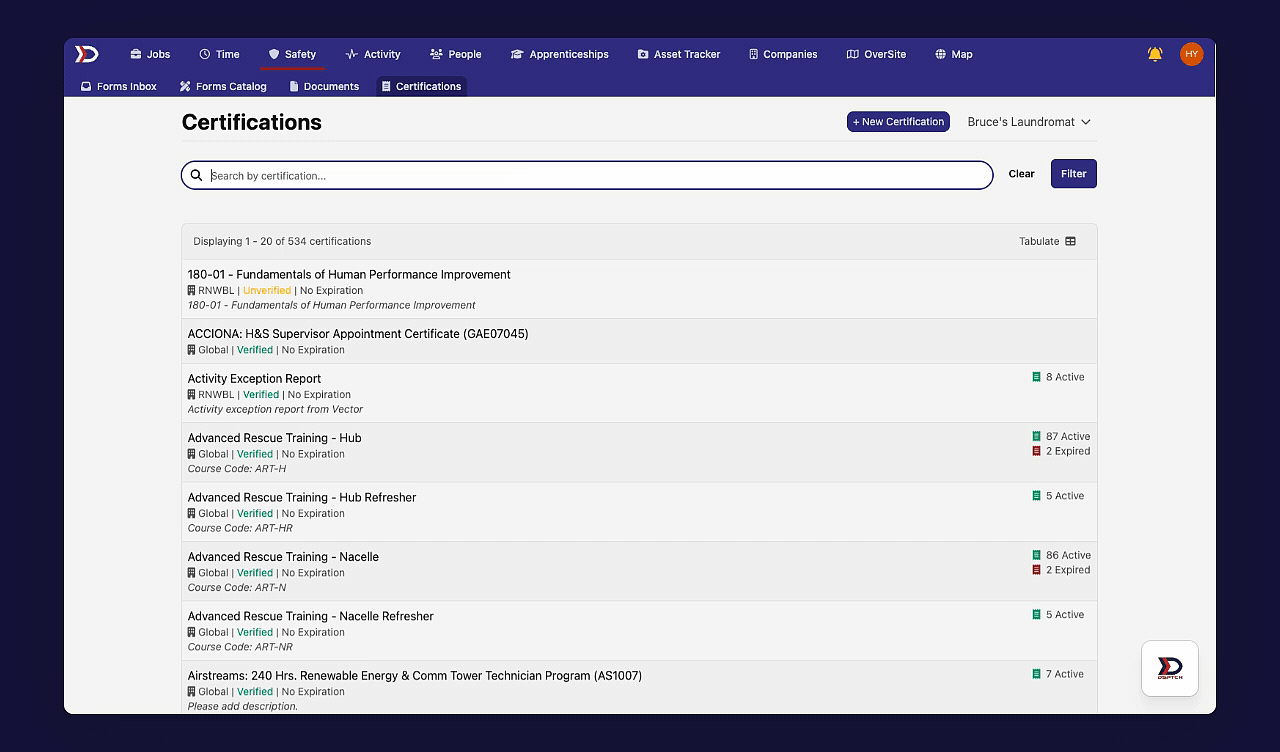Click the Jobs briefcase icon
This screenshot has height=752, width=1280.
tap(136, 54)
